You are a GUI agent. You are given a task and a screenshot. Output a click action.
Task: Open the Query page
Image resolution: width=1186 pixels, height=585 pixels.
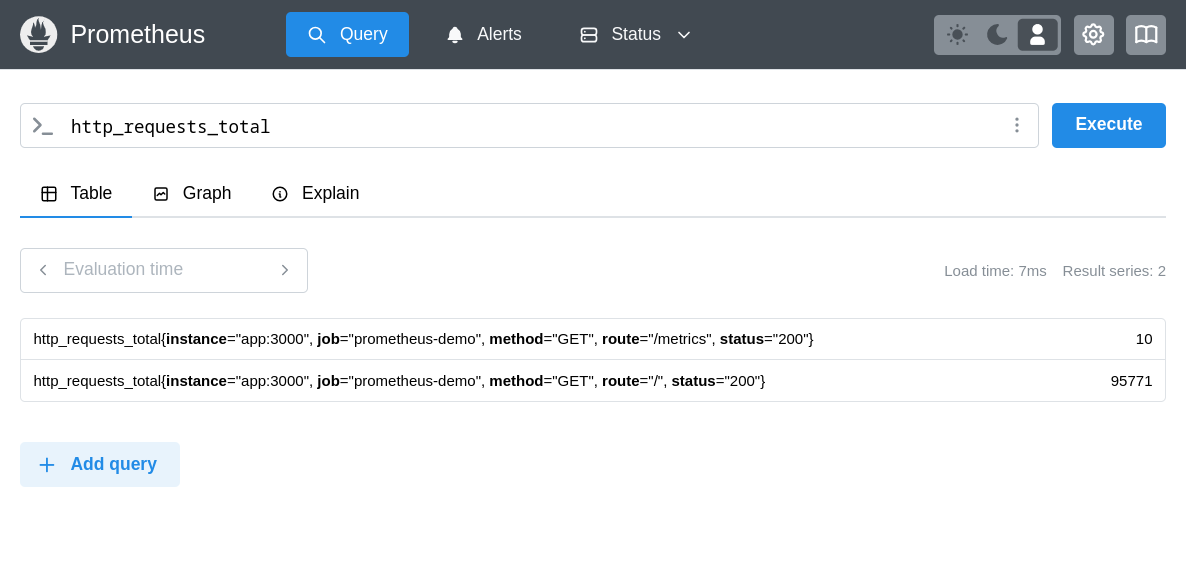(347, 35)
